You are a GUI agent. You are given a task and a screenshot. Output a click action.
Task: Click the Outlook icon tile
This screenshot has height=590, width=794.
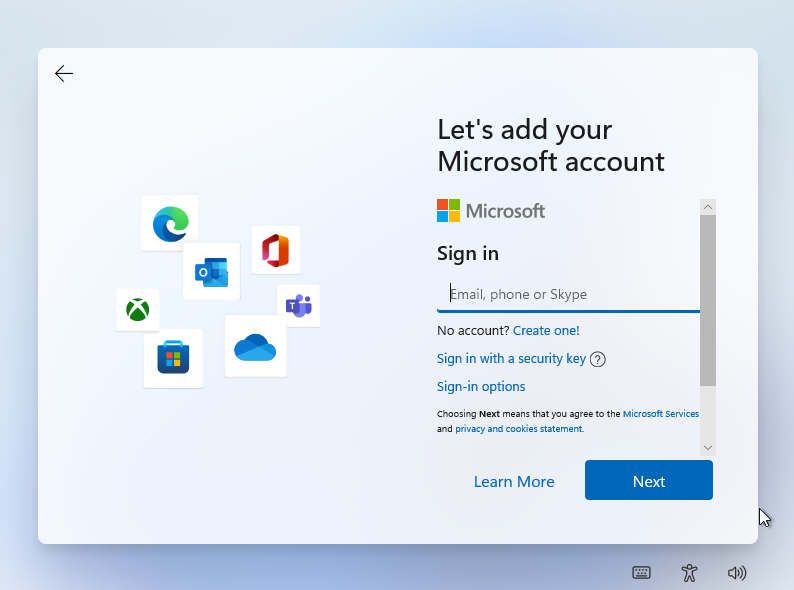pos(212,272)
